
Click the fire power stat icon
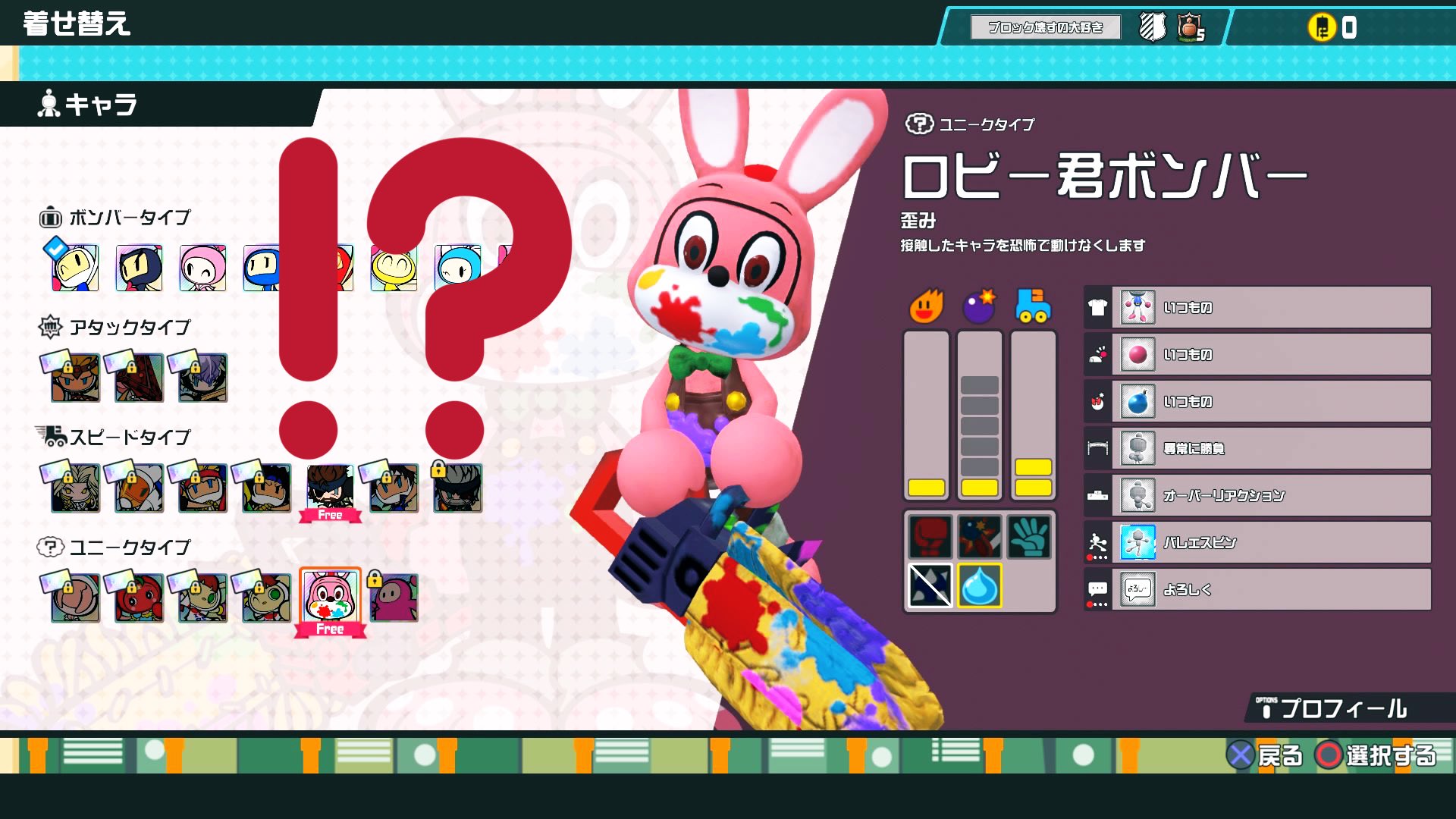[x=928, y=305]
